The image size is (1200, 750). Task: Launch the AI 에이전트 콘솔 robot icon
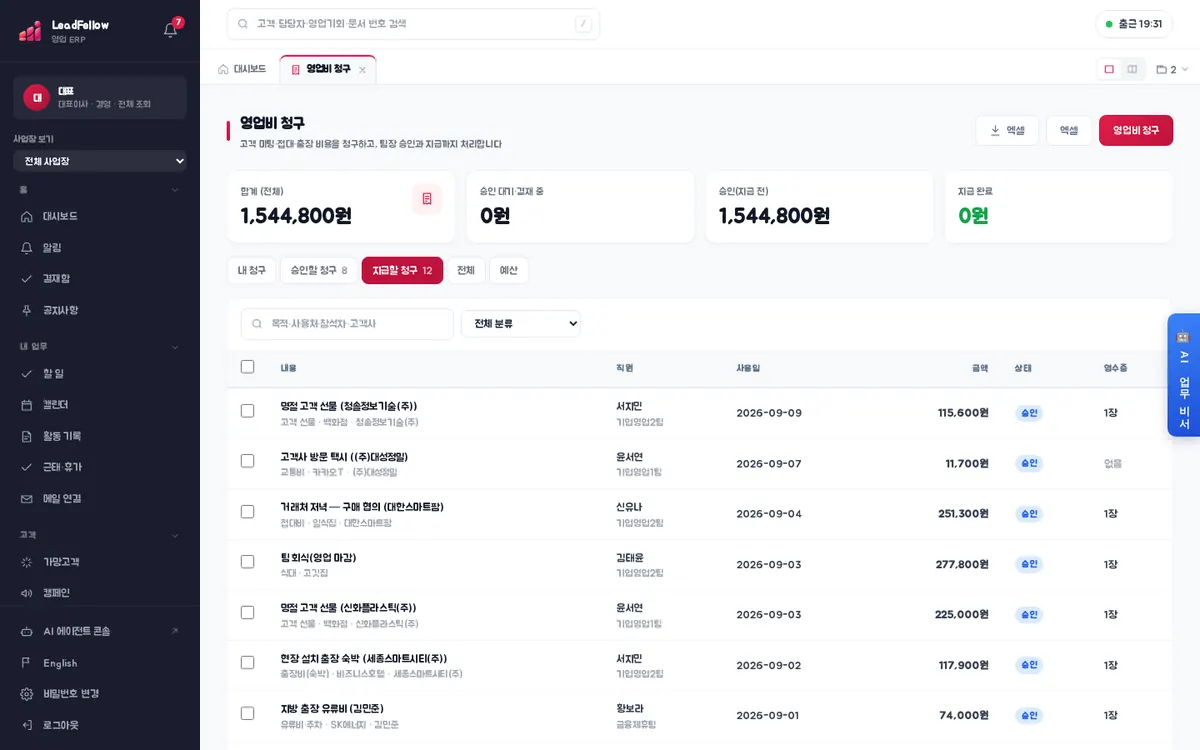click(x=27, y=631)
